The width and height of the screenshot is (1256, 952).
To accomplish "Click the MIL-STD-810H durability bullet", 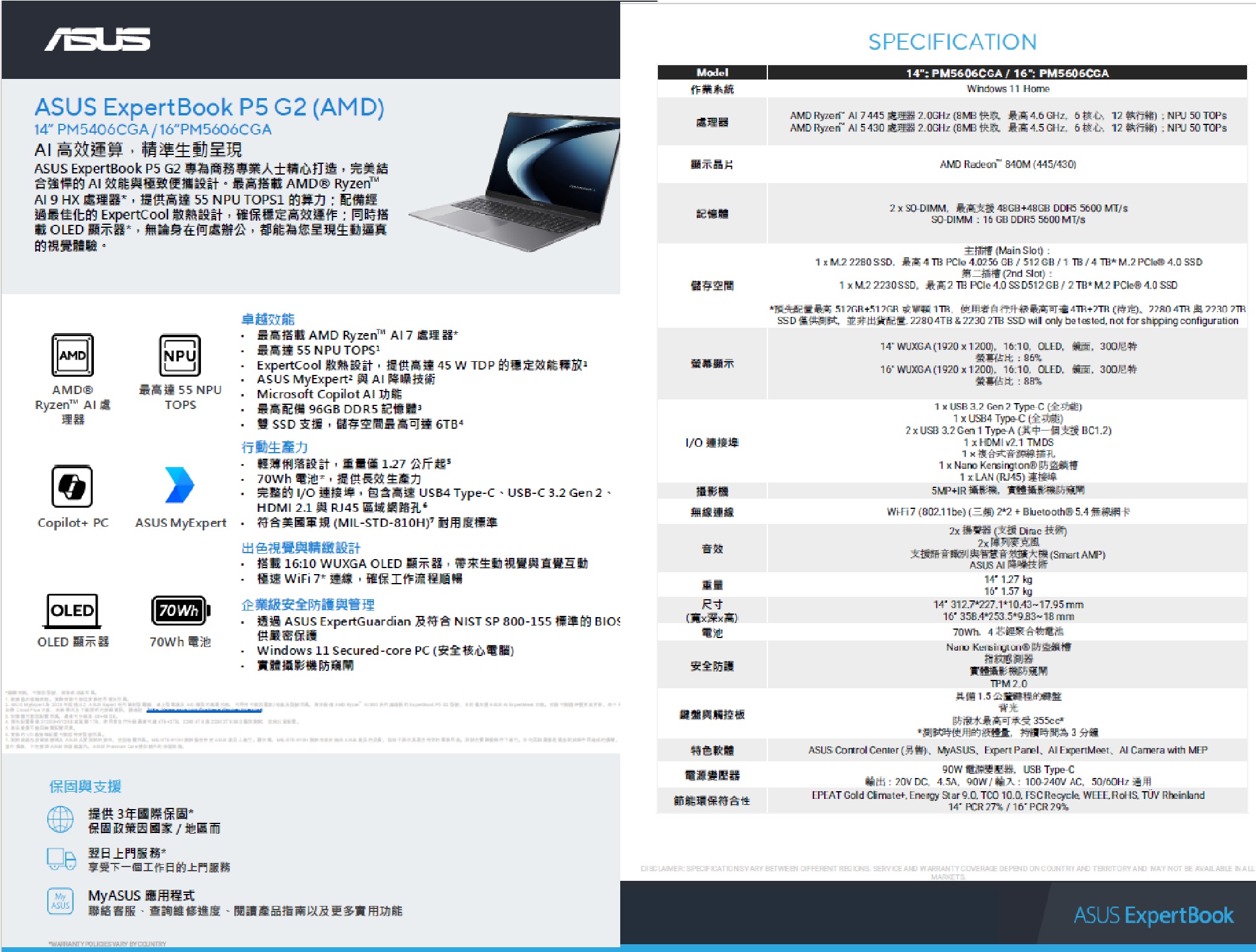I will tap(377, 523).
